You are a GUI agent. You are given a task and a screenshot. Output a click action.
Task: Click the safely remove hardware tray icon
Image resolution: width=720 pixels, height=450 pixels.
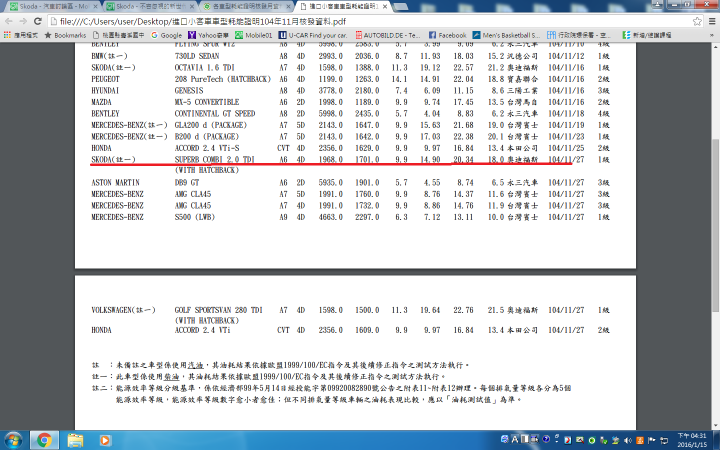[x=604, y=440]
